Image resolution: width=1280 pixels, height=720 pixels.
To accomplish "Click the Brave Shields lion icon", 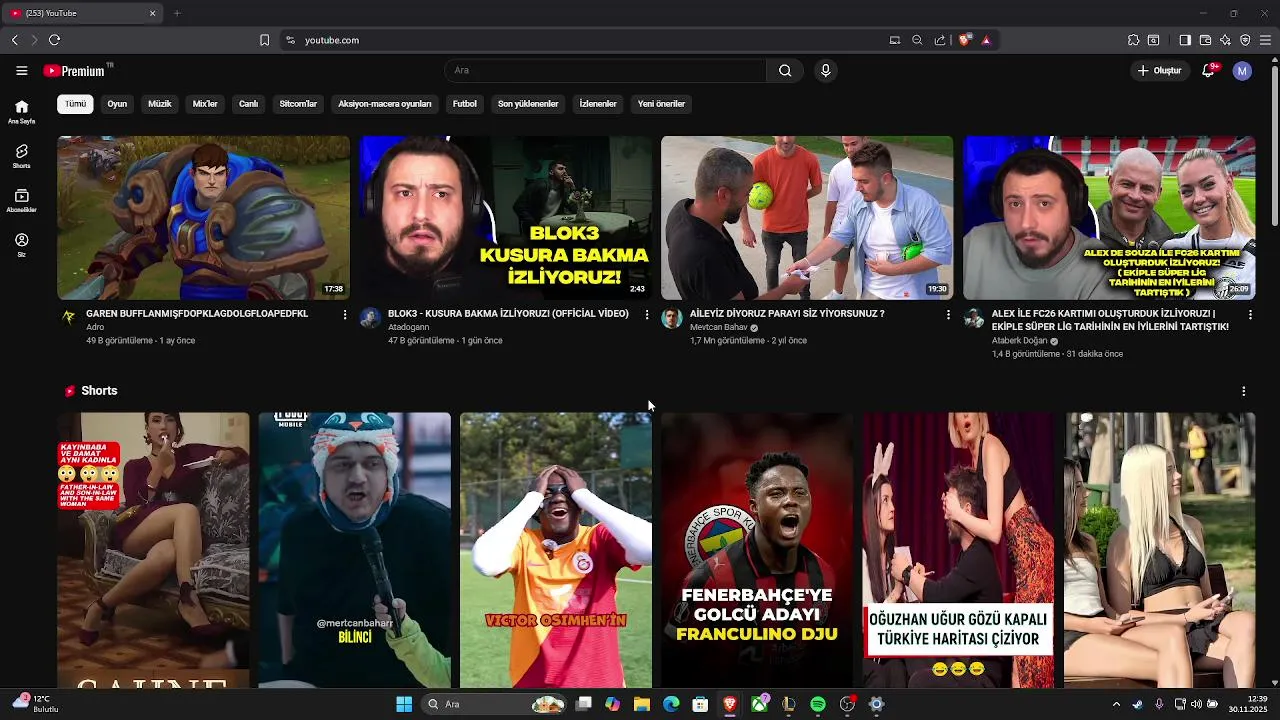I will click(x=964, y=40).
